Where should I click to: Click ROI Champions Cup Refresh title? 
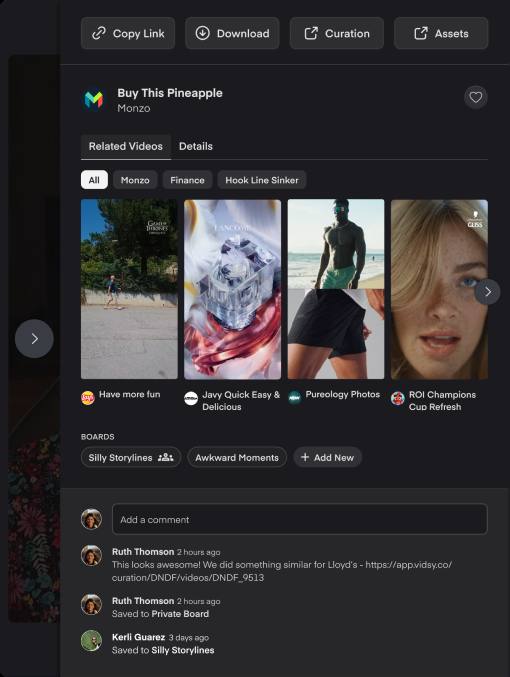442,401
